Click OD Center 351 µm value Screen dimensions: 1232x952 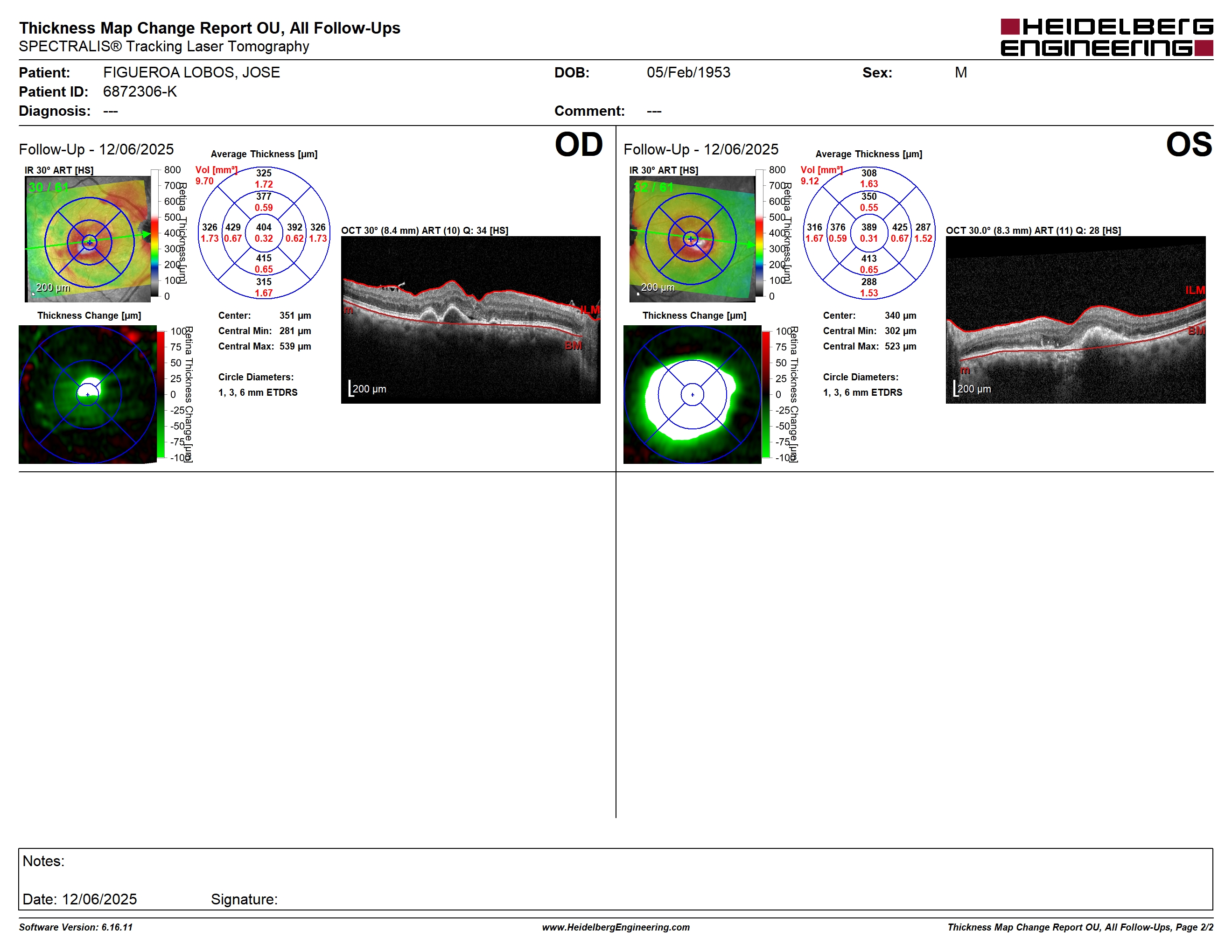(x=295, y=315)
